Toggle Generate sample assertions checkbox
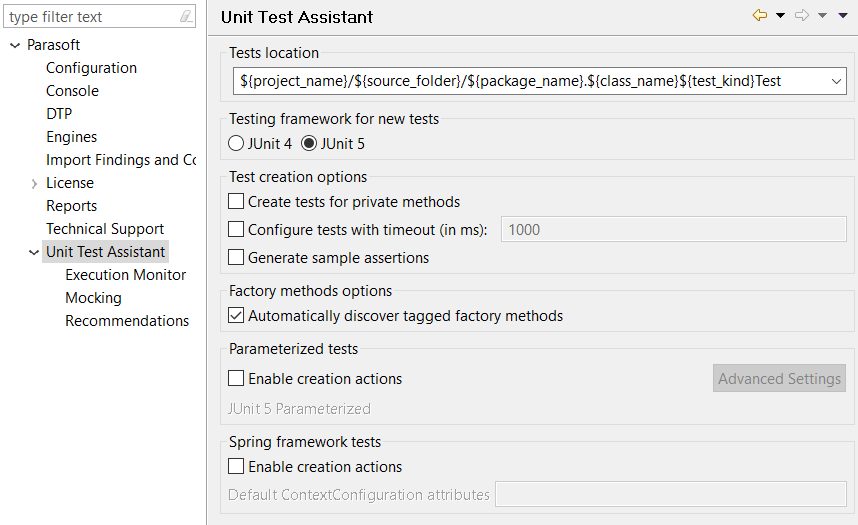 (x=236, y=257)
